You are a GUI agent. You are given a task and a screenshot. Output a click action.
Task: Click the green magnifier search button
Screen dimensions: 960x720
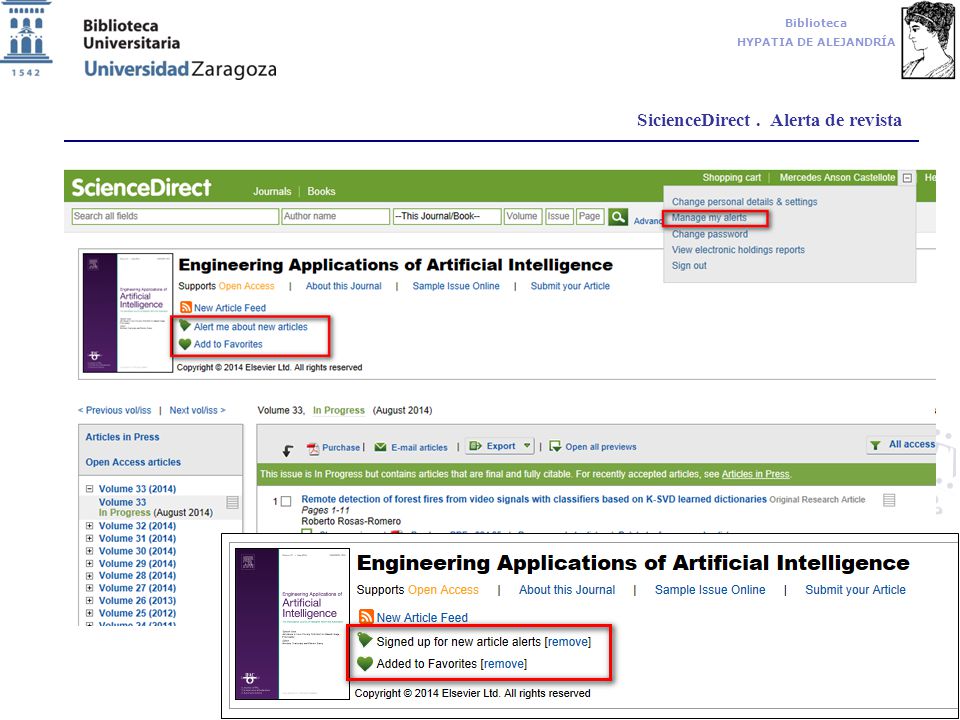(x=618, y=217)
